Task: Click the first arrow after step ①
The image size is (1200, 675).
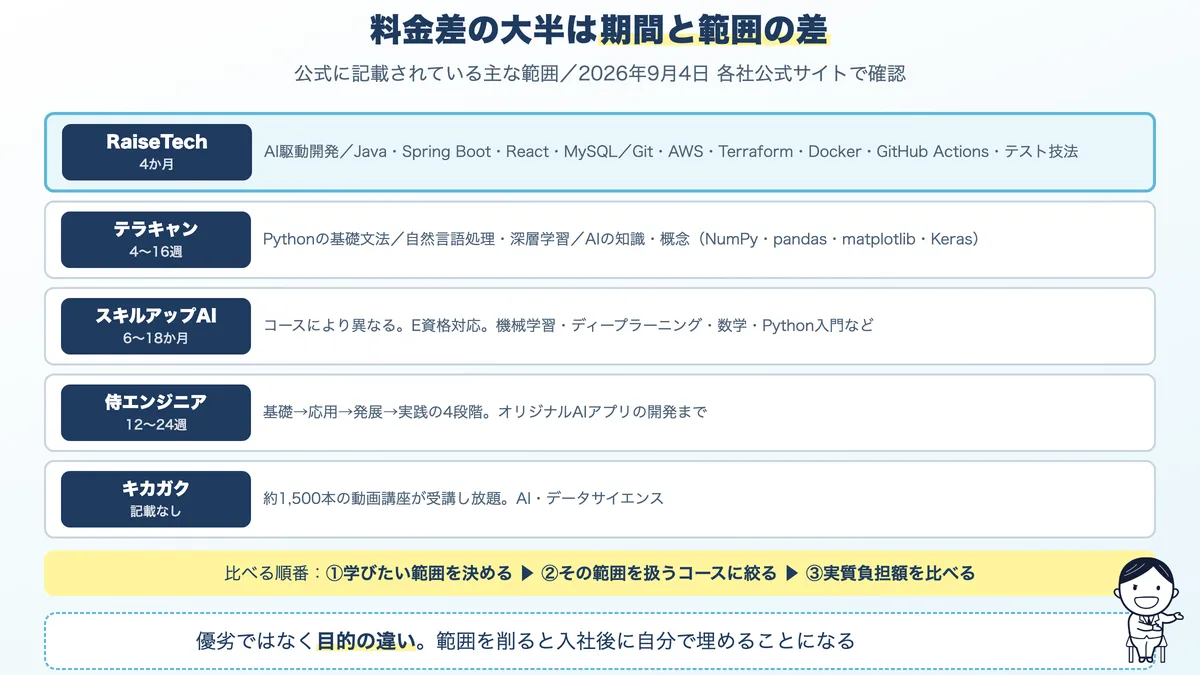Action: point(528,573)
